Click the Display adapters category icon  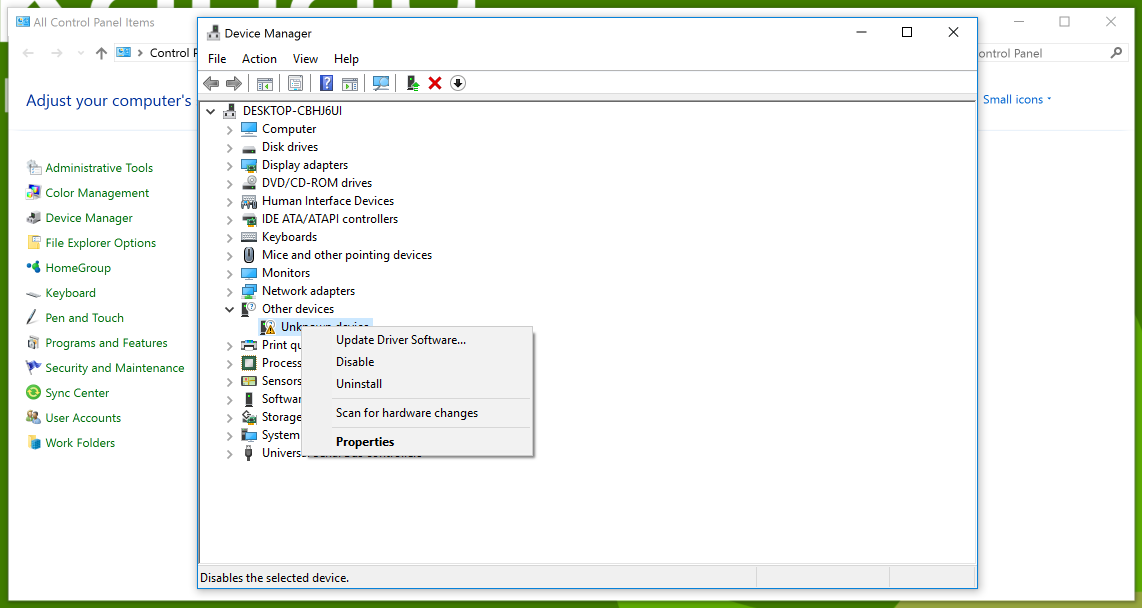[249, 165]
